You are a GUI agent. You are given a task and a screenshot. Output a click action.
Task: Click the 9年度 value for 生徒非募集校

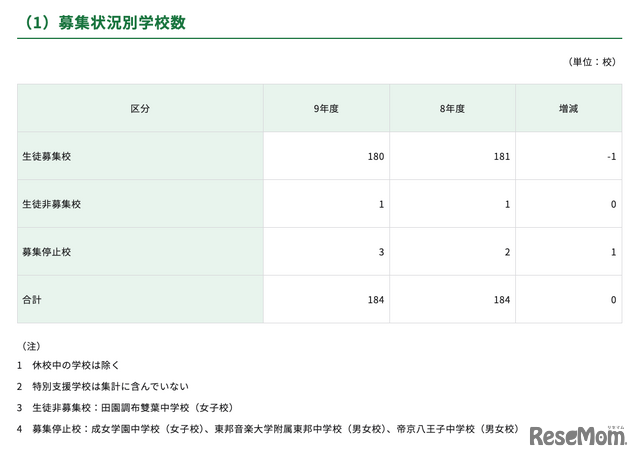[x=381, y=204]
